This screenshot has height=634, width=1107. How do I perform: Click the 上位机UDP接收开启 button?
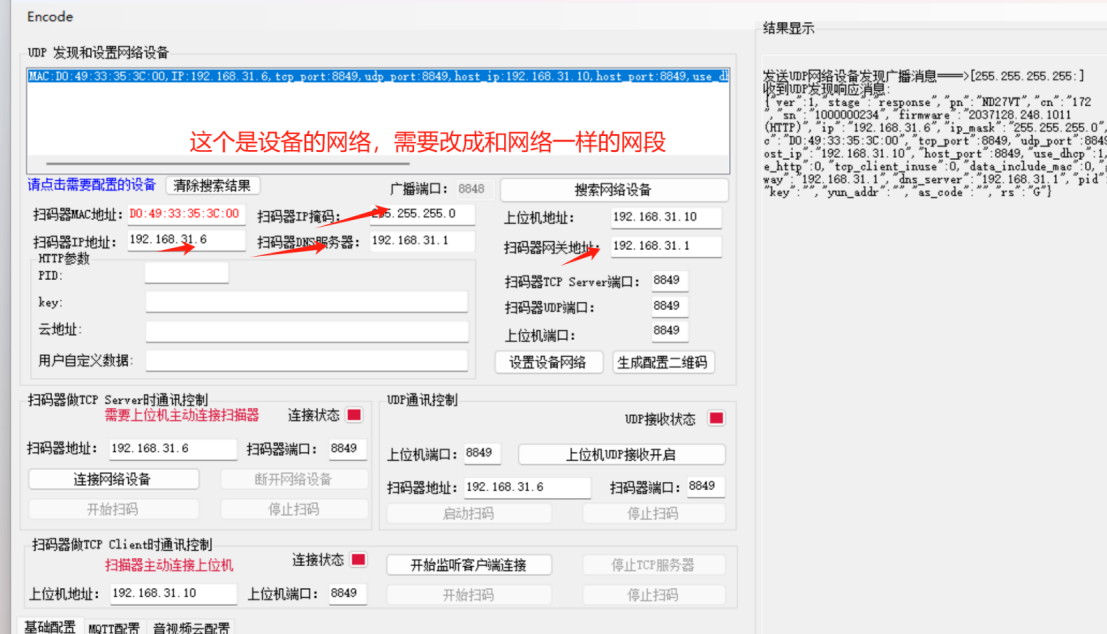tap(621, 455)
